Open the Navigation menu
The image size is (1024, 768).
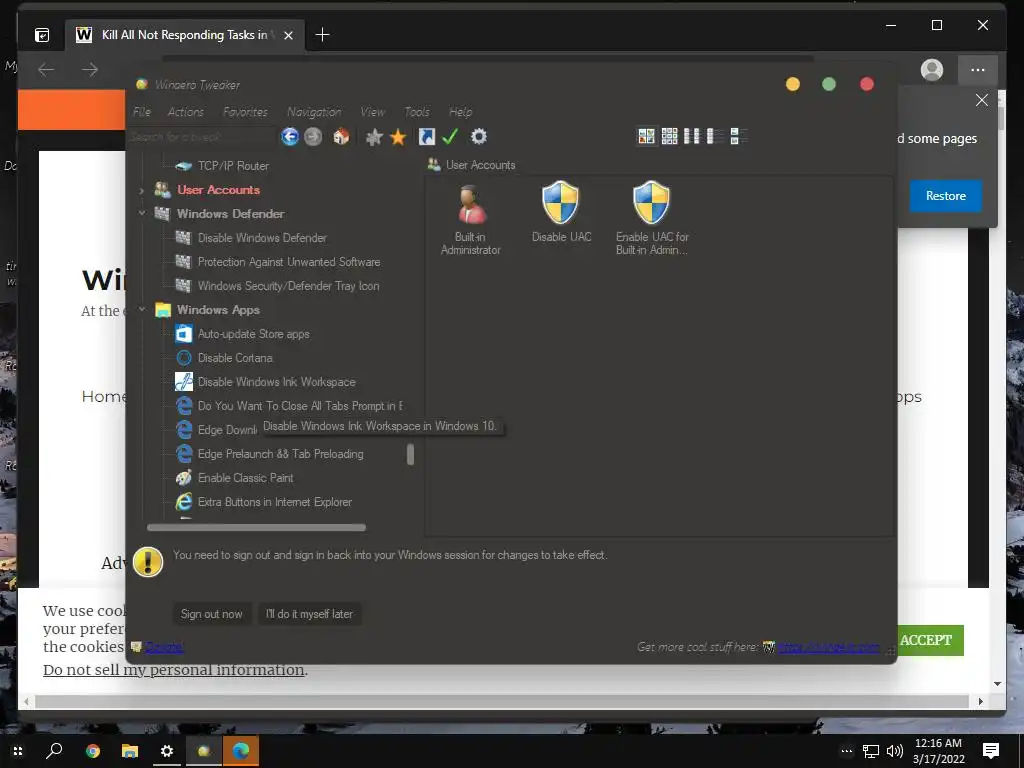pos(314,112)
